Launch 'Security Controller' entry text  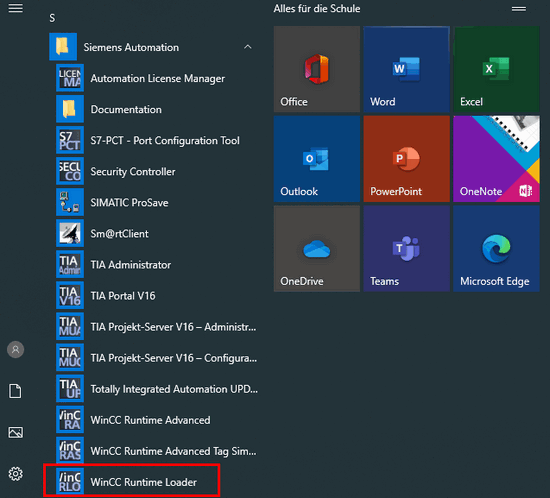(133, 171)
